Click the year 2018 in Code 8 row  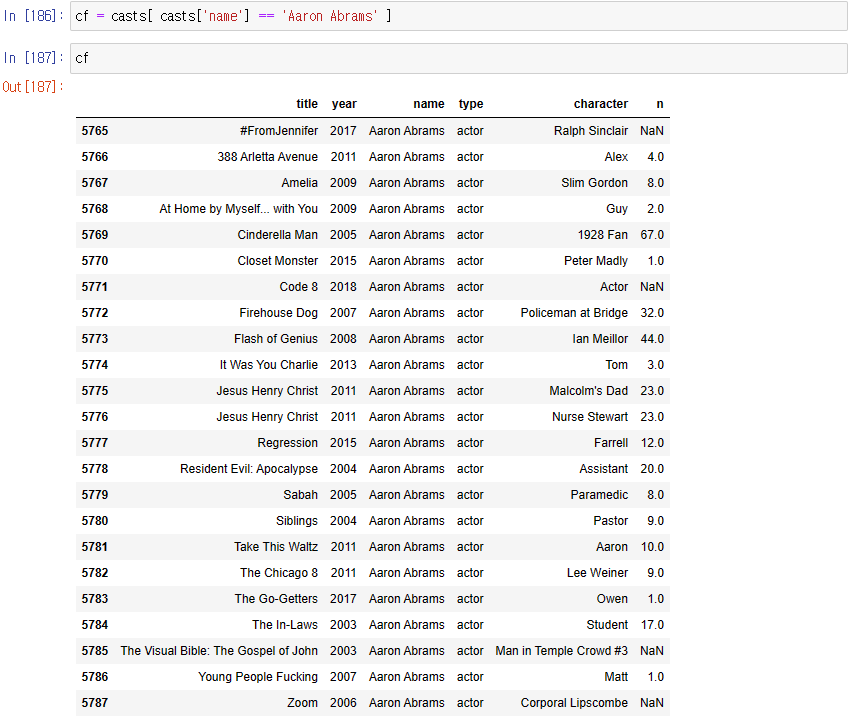[343, 287]
